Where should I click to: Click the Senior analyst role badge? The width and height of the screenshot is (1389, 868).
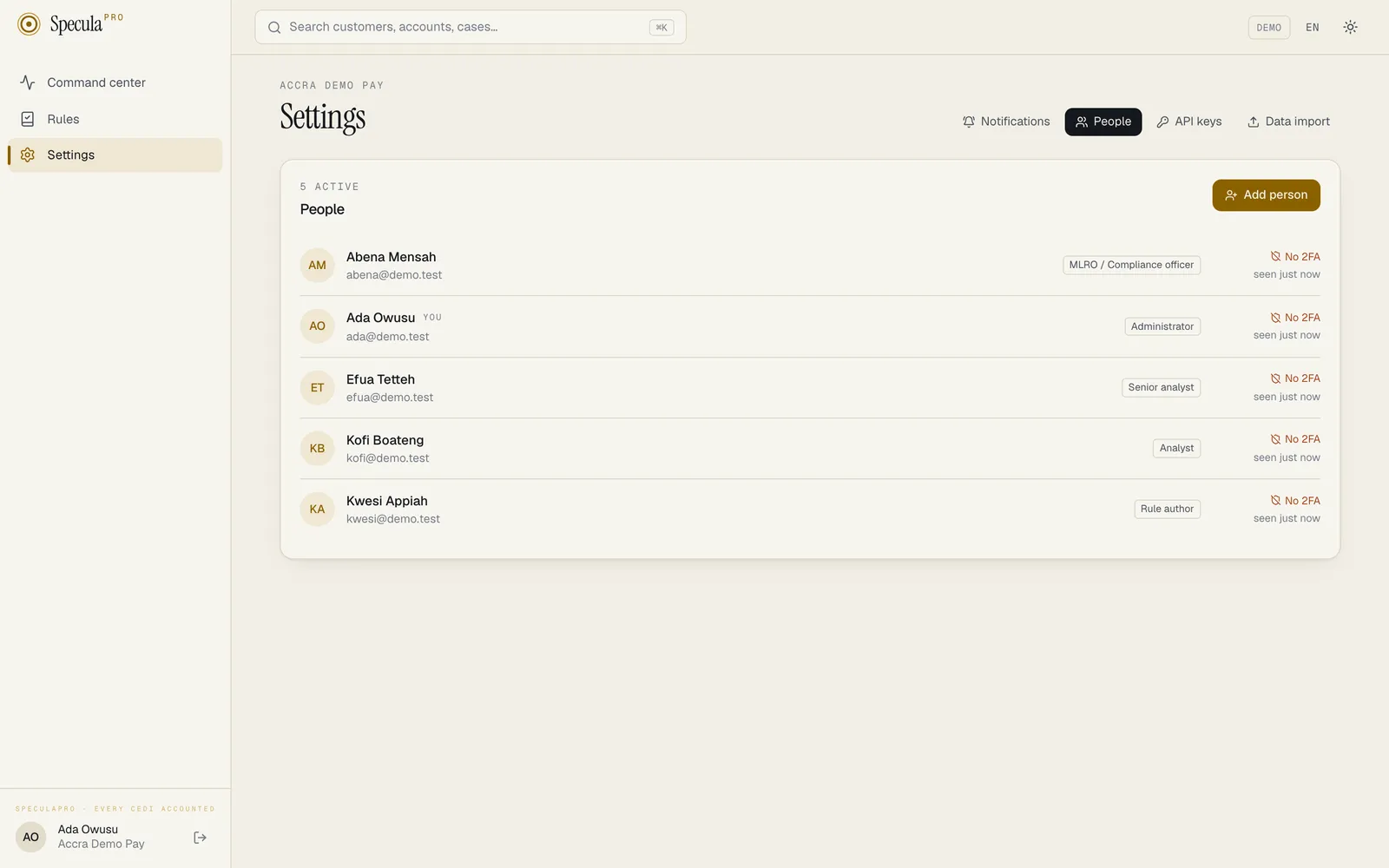pos(1161,387)
